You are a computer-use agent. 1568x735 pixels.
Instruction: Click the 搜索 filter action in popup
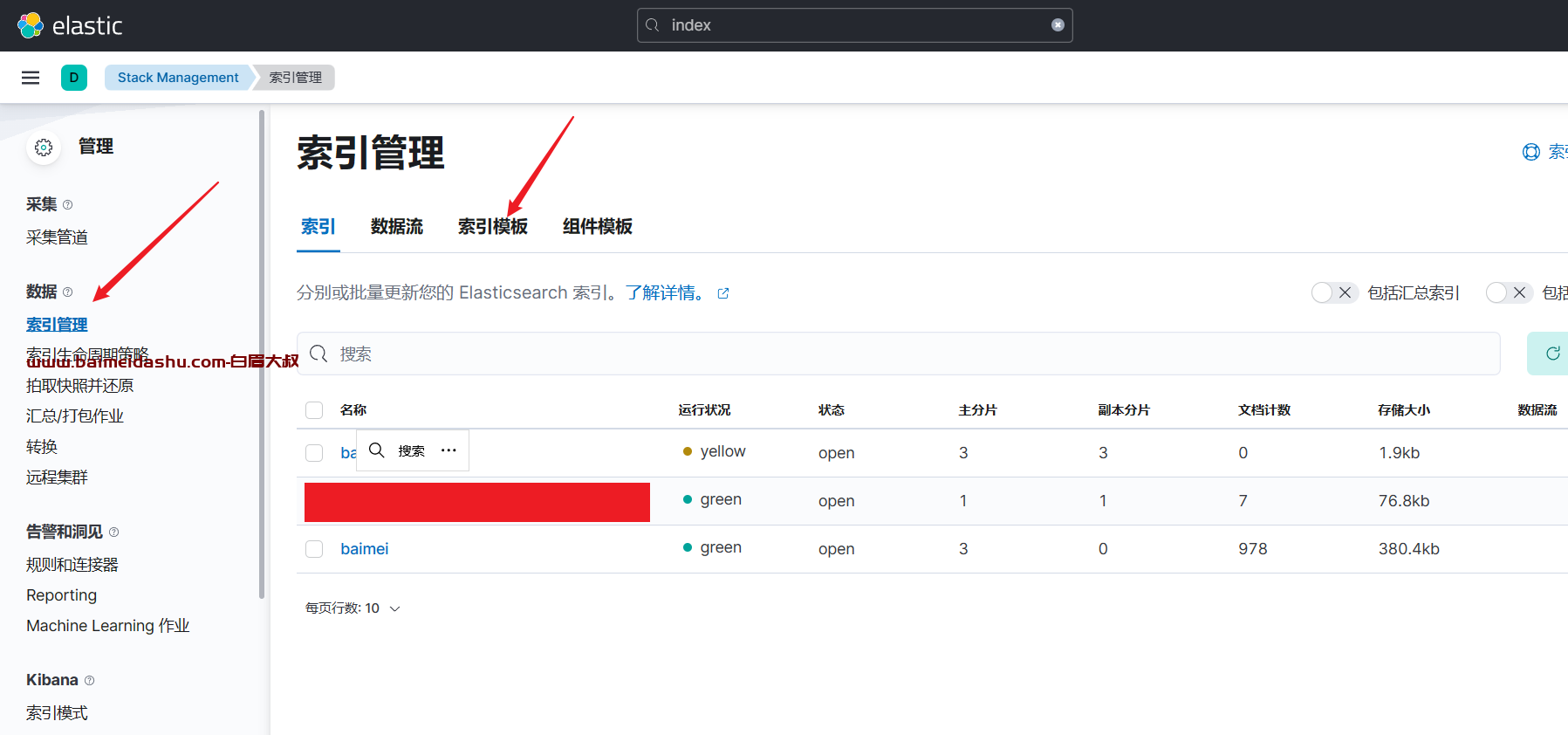pyautogui.click(x=397, y=450)
